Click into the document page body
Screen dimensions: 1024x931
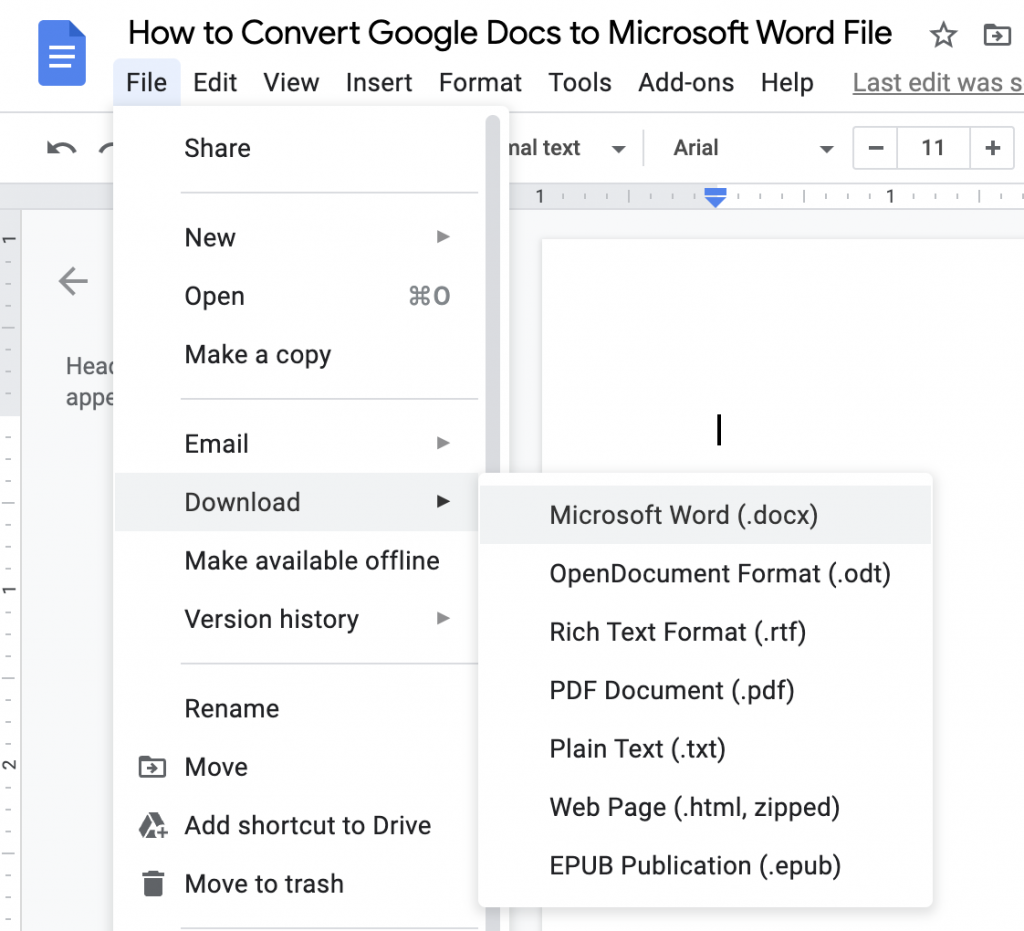(782, 356)
